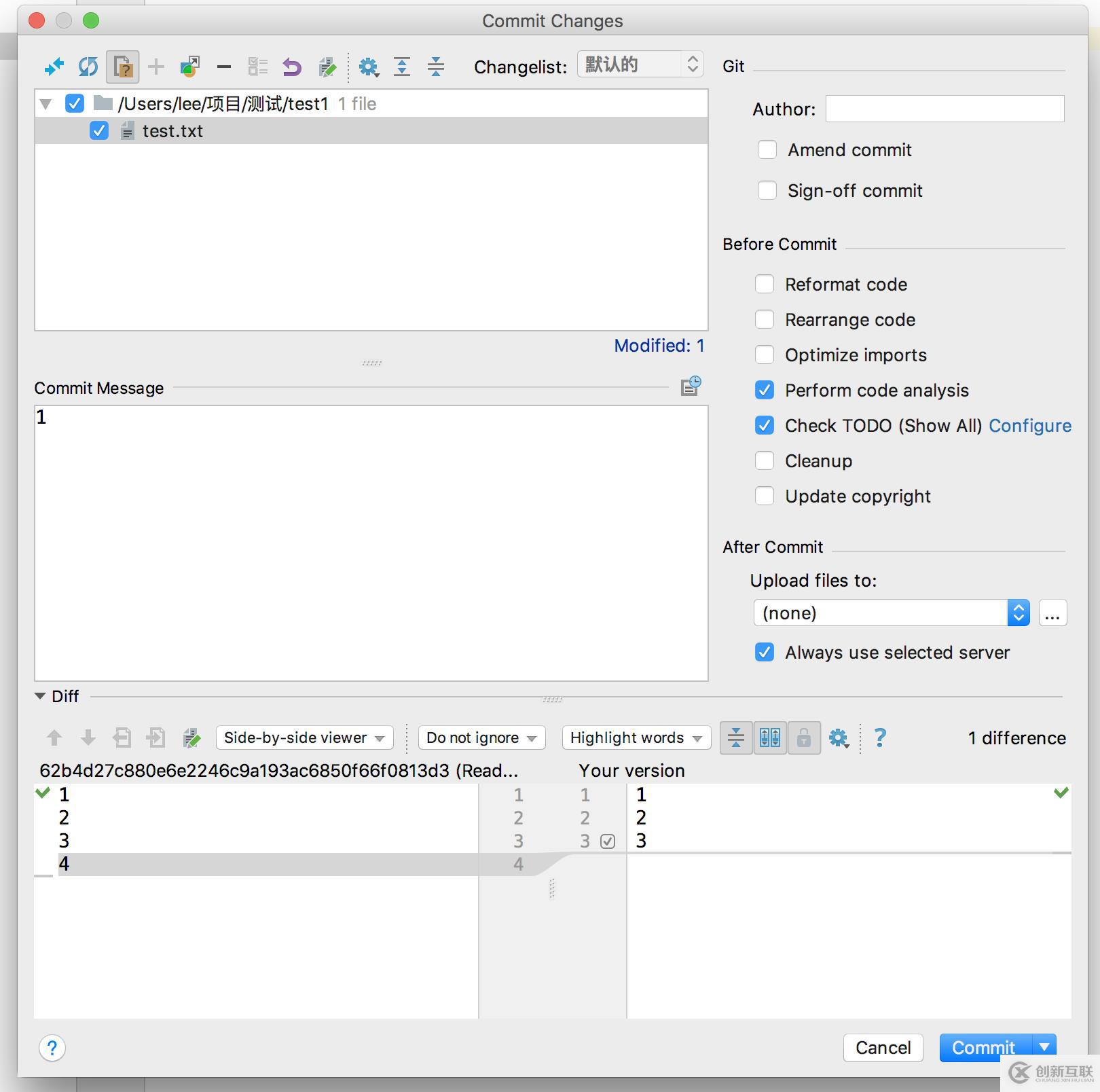Uncheck Always use selected server
This screenshot has width=1100, height=1092.
765,652
